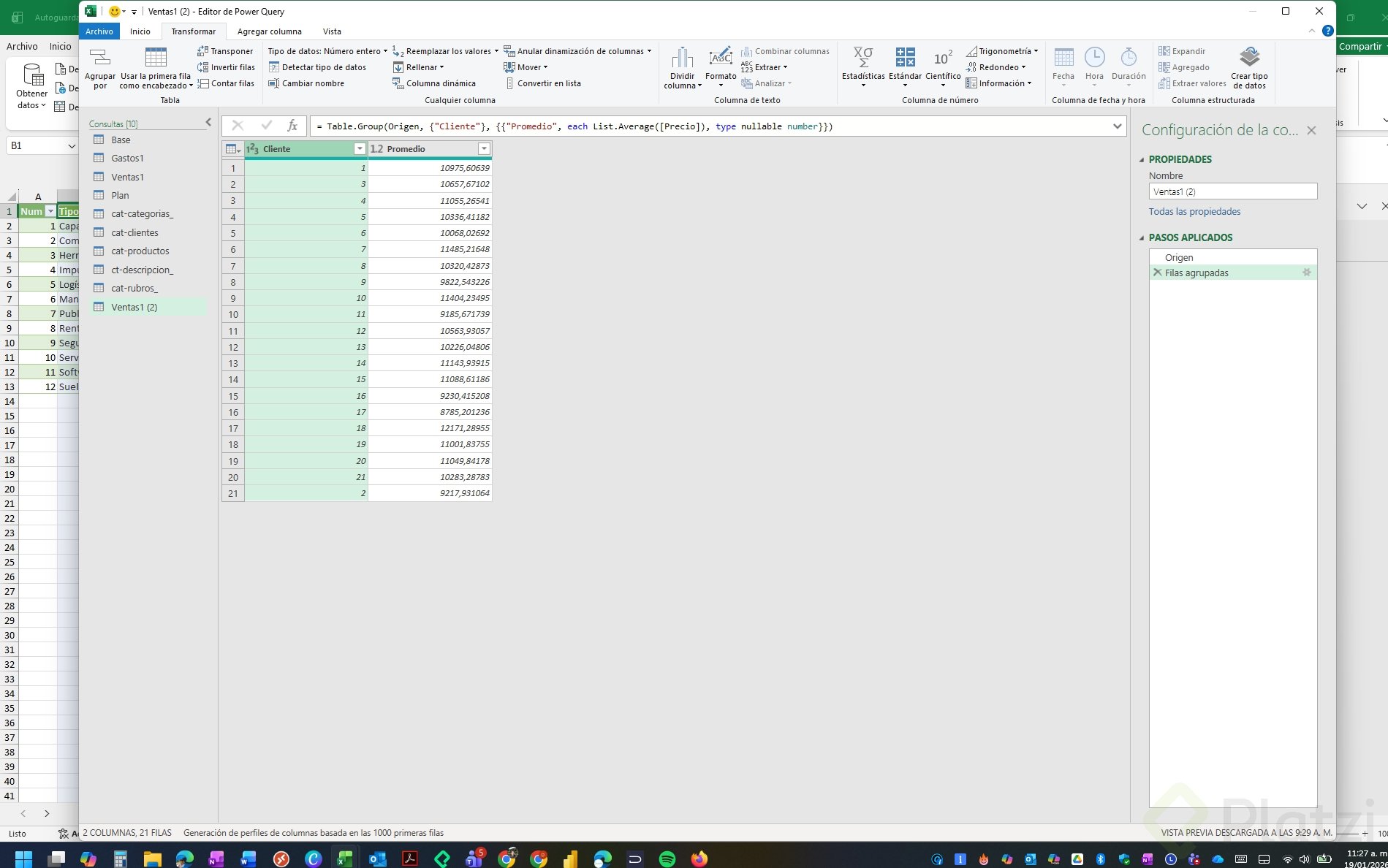Click the Windows Start button

(x=23, y=859)
